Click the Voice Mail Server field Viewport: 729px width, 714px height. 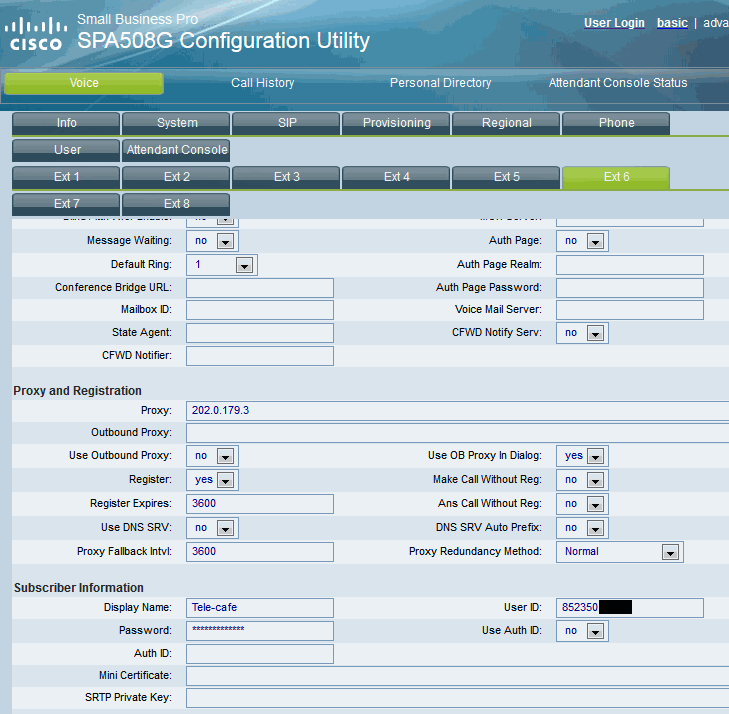click(x=630, y=310)
